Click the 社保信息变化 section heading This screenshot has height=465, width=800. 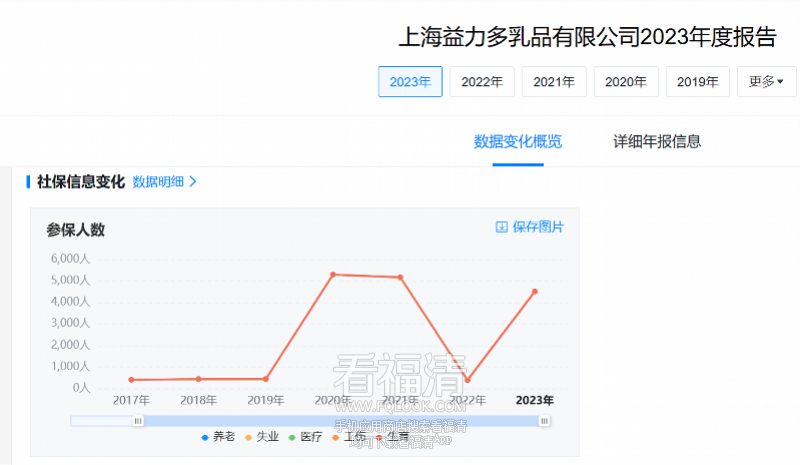(x=81, y=182)
